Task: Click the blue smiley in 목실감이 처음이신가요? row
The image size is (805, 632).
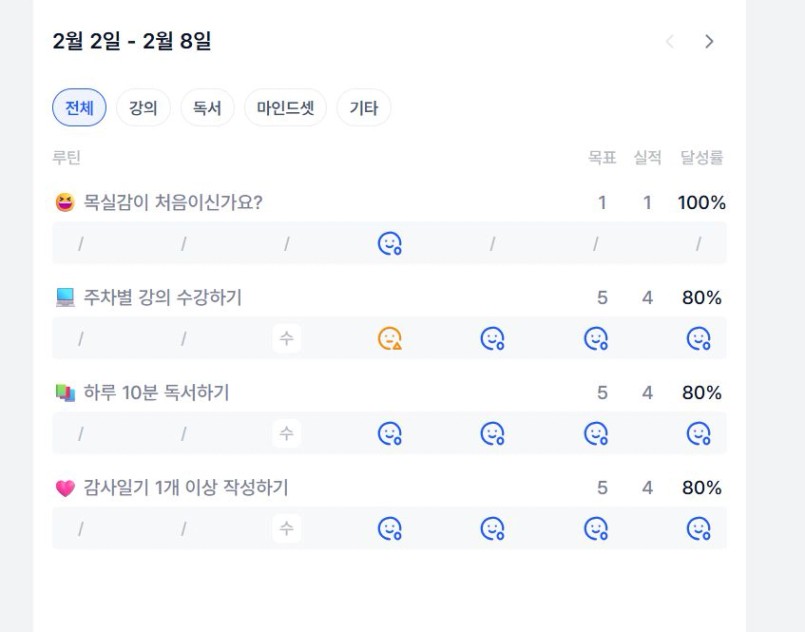Action: (390, 243)
